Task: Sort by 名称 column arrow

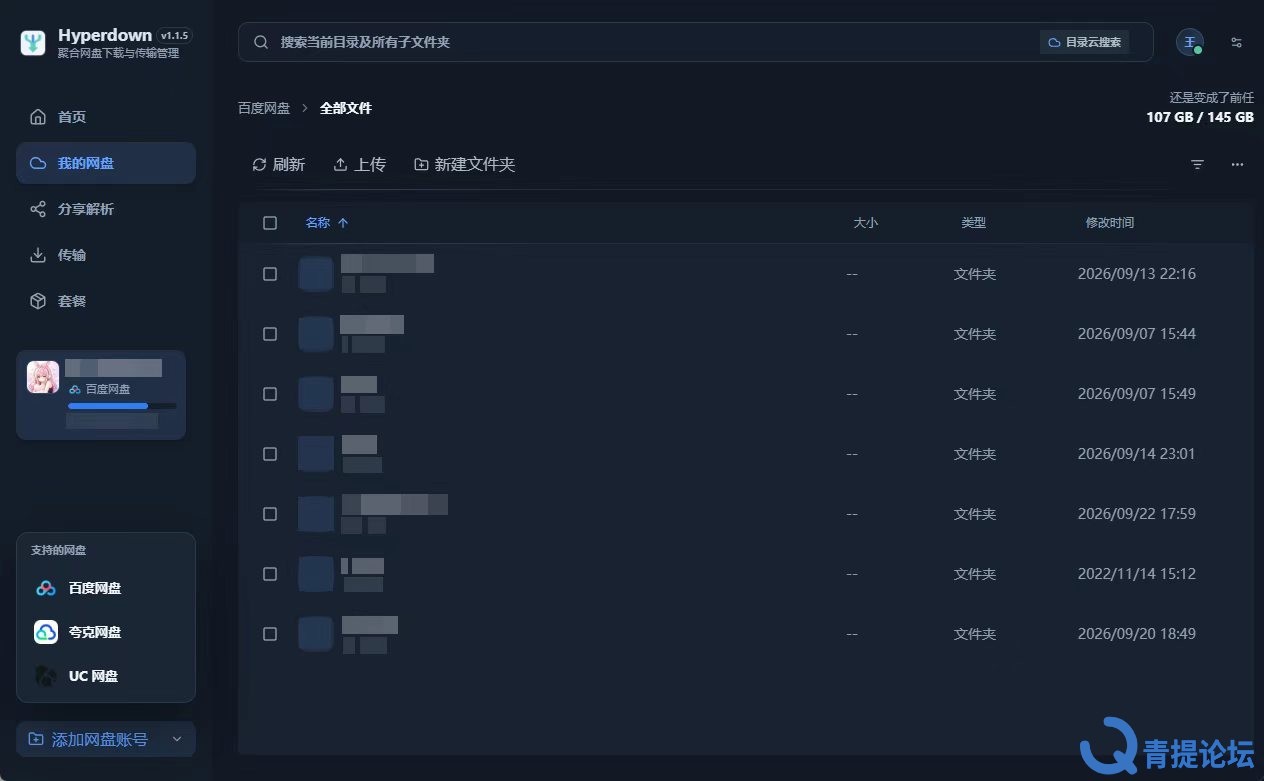Action: [x=343, y=223]
